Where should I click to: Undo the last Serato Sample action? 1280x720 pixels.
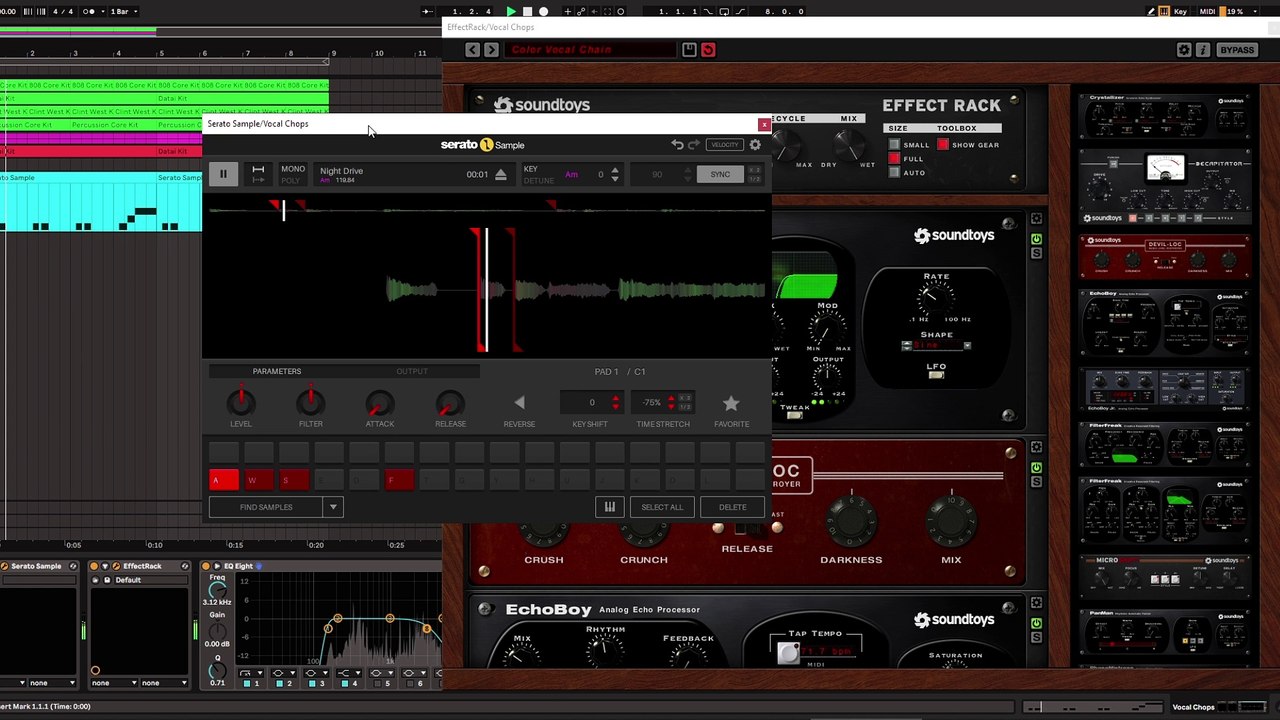677,145
